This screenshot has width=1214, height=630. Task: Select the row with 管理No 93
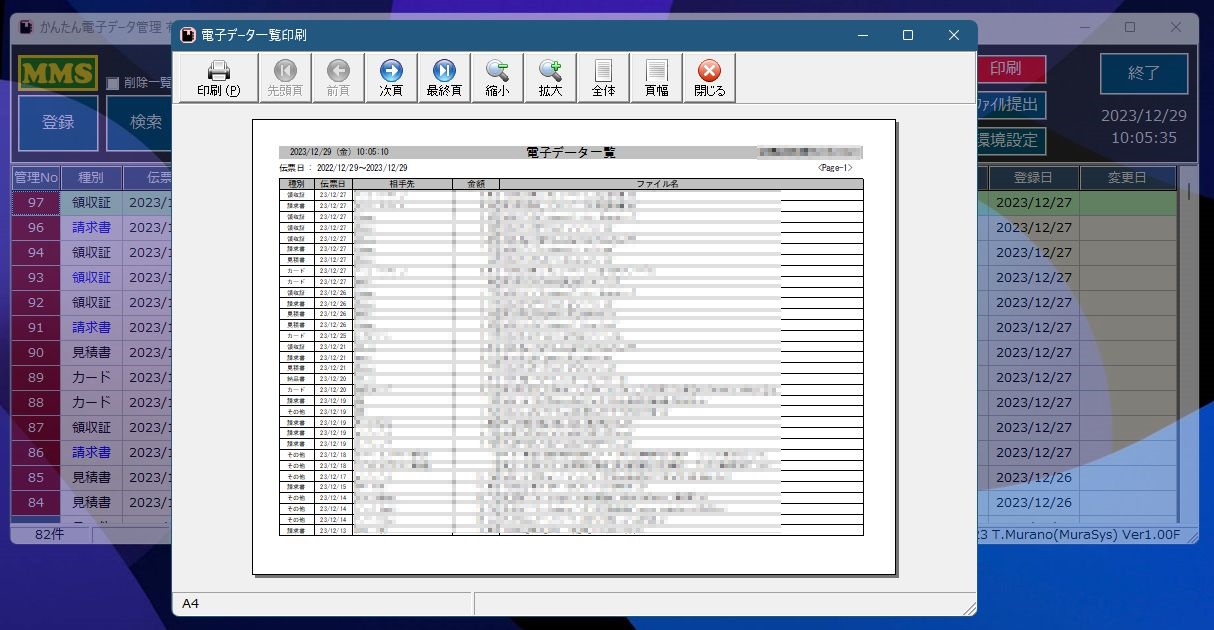point(35,278)
